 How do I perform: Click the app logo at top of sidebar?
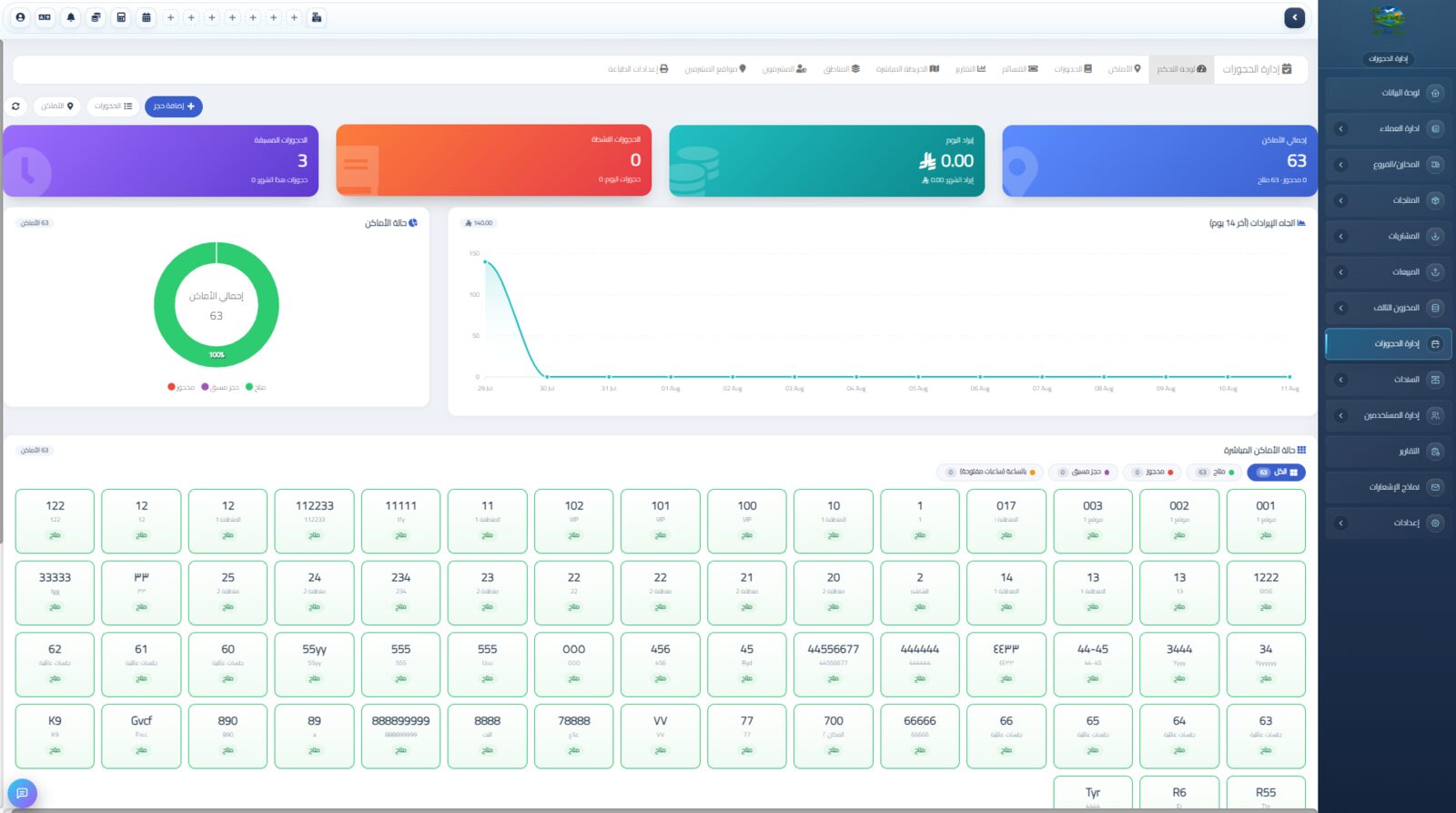[1388, 21]
